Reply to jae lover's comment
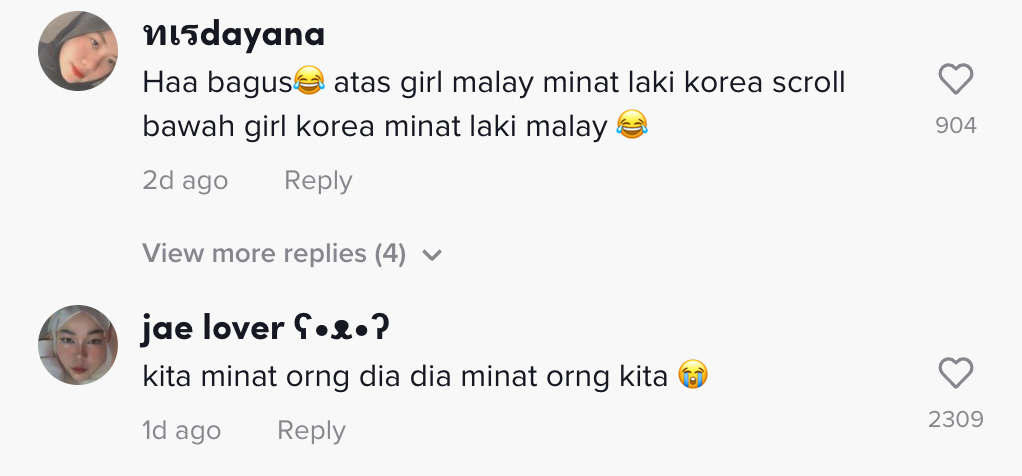Viewport: 1022px width, 476px height. pyautogui.click(x=311, y=431)
